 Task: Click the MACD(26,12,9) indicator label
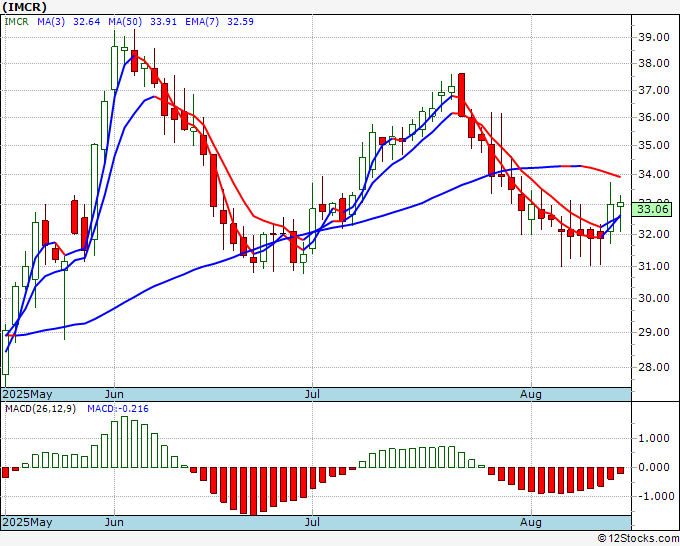[40, 409]
